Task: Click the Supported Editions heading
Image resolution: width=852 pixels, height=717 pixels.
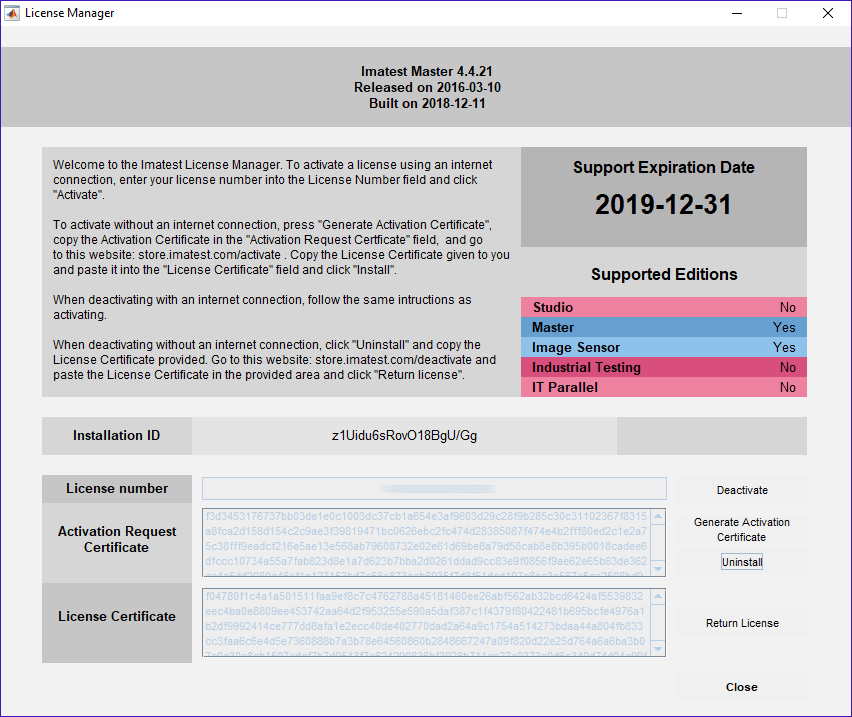Action: pyautogui.click(x=664, y=274)
